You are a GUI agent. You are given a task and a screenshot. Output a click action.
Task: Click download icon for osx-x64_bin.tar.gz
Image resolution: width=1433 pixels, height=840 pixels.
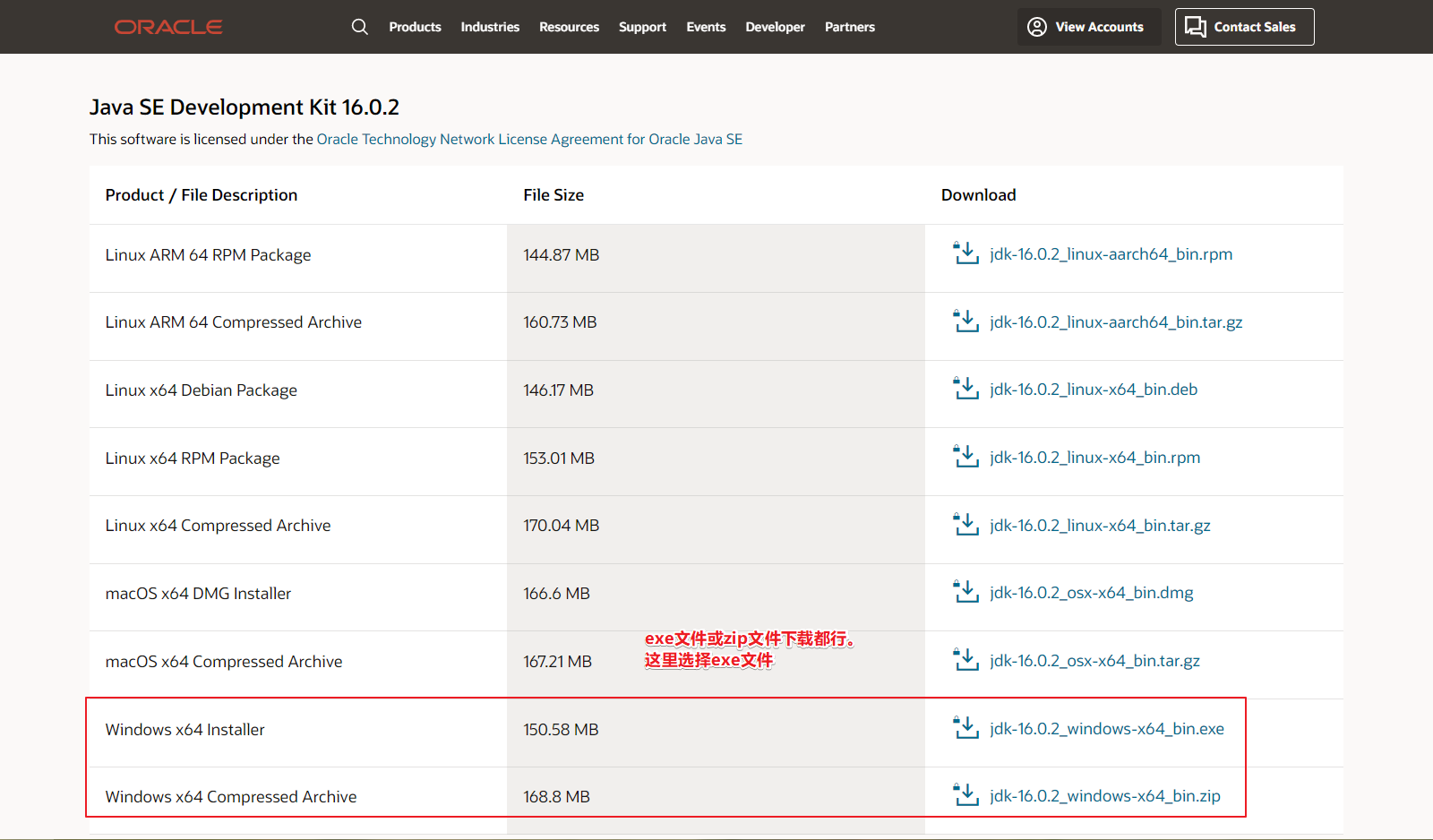pyautogui.click(x=965, y=660)
